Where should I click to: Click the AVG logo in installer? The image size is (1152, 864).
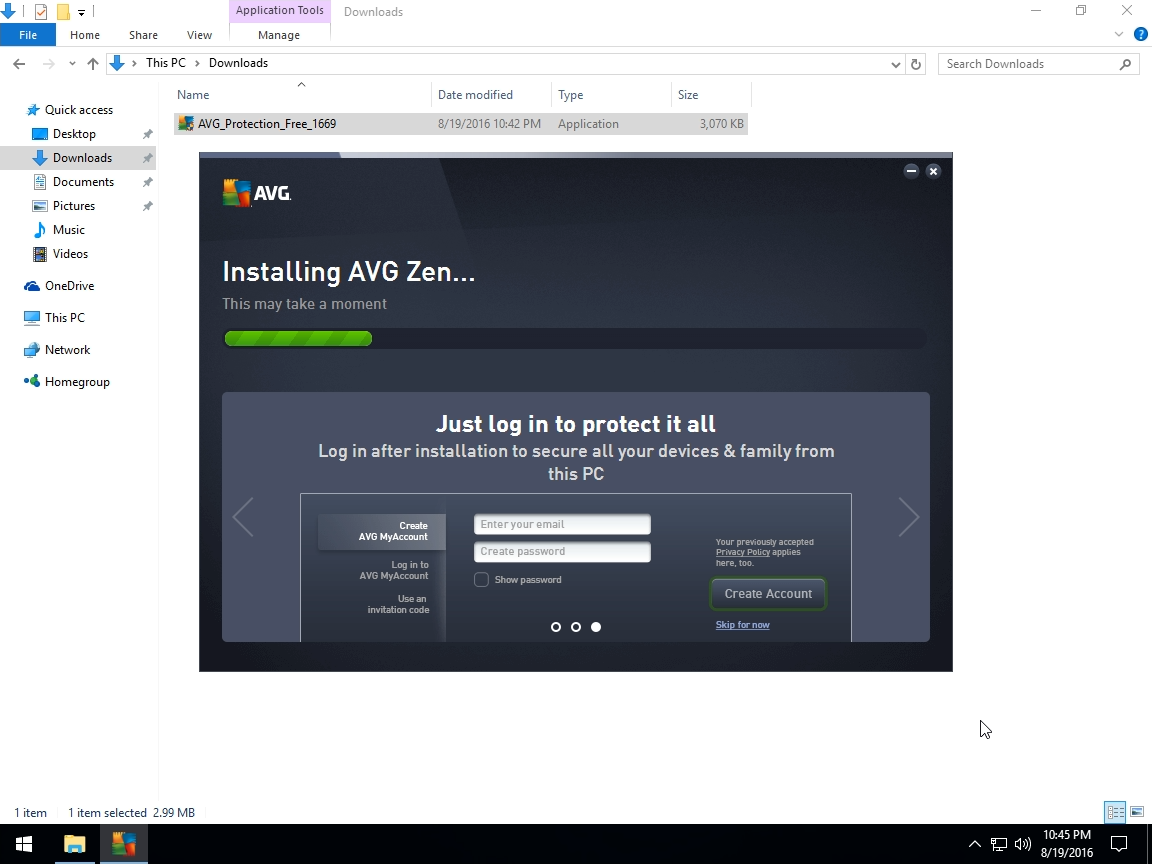256,192
